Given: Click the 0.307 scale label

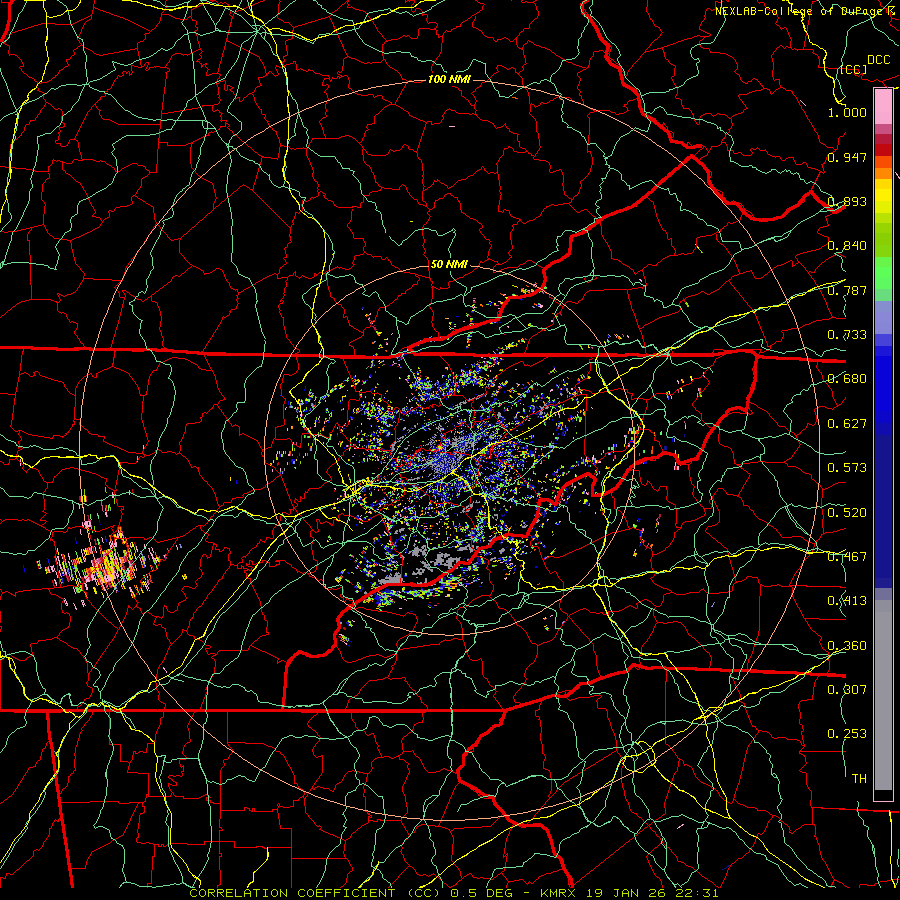Looking at the screenshot, I should [x=847, y=689].
